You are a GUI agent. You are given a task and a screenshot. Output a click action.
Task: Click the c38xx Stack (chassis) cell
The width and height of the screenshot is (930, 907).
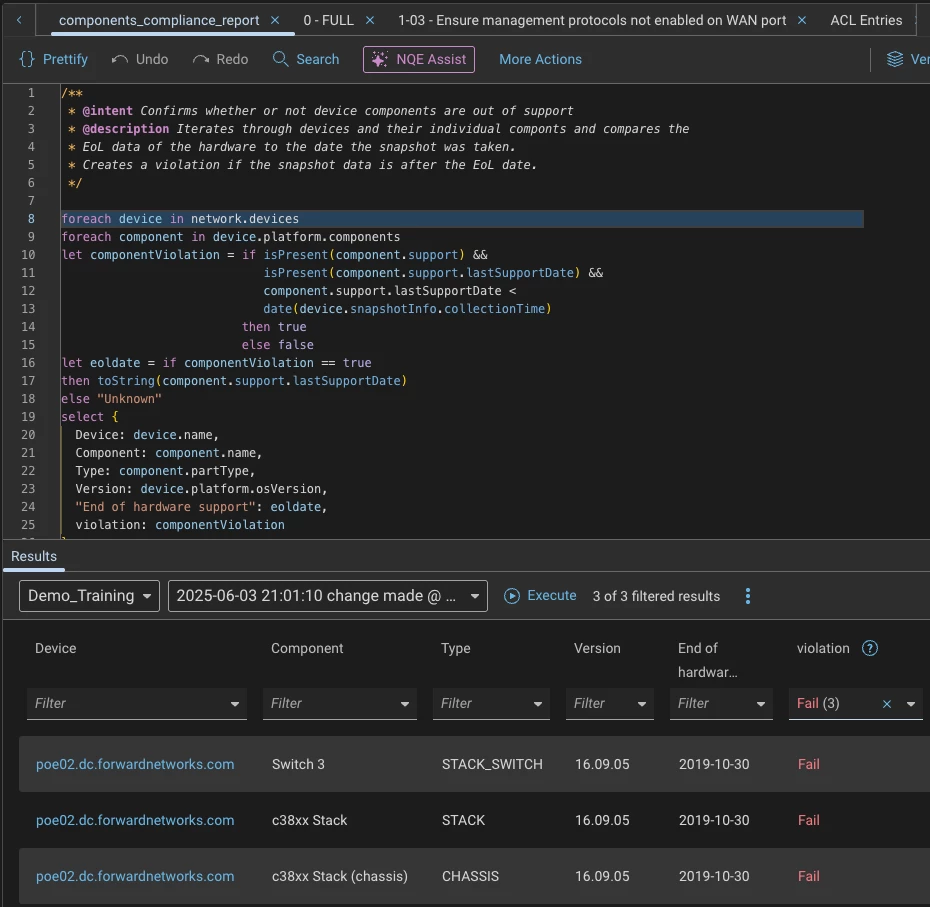(x=339, y=876)
